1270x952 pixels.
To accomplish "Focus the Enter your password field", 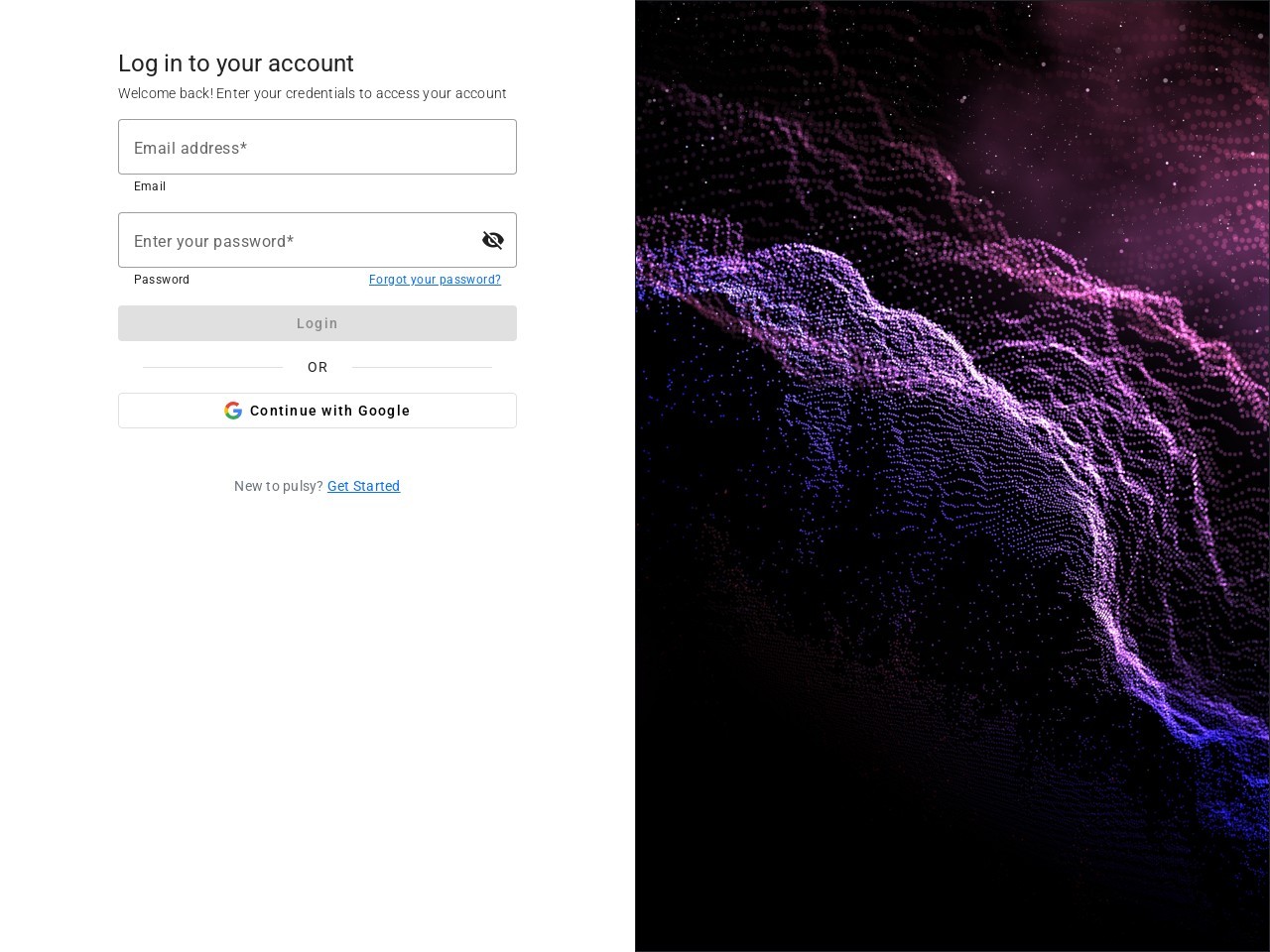I will [x=298, y=240].
